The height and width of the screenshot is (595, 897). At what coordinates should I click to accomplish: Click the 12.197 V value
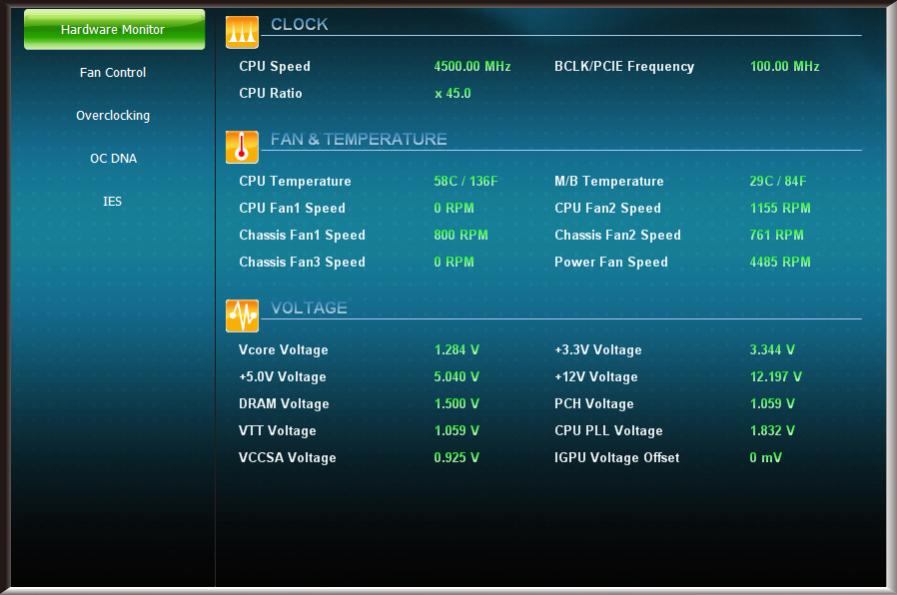coord(775,377)
